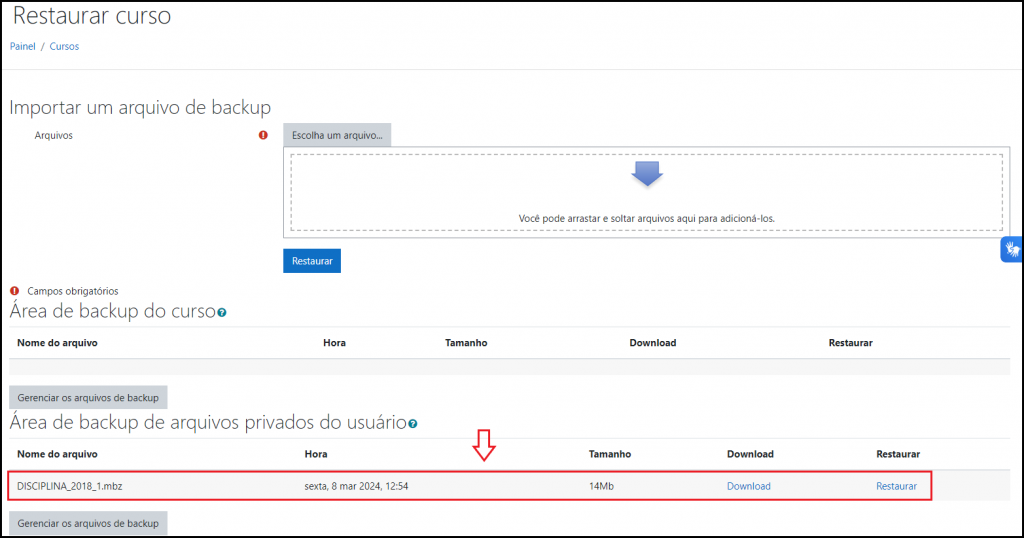Click the red required icon beside Arquivos
The height and width of the screenshot is (538, 1024).
(x=263, y=135)
